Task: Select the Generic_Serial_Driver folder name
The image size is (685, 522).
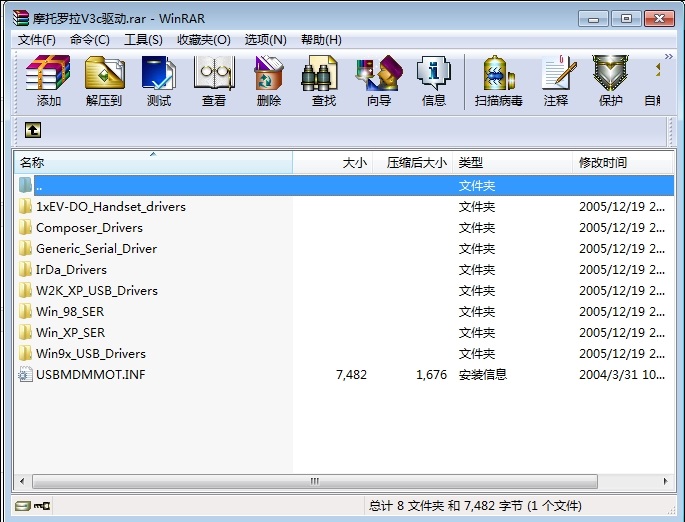Action: tap(97, 249)
